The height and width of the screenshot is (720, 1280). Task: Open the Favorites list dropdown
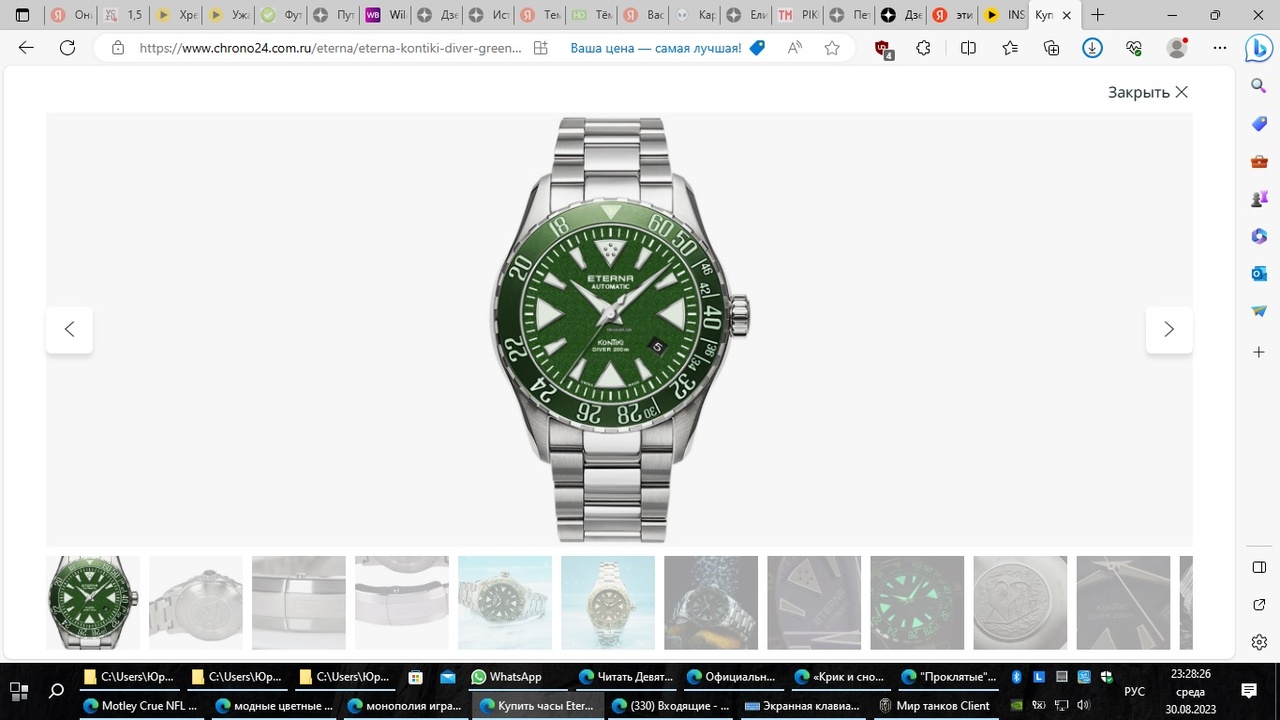[x=1010, y=48]
